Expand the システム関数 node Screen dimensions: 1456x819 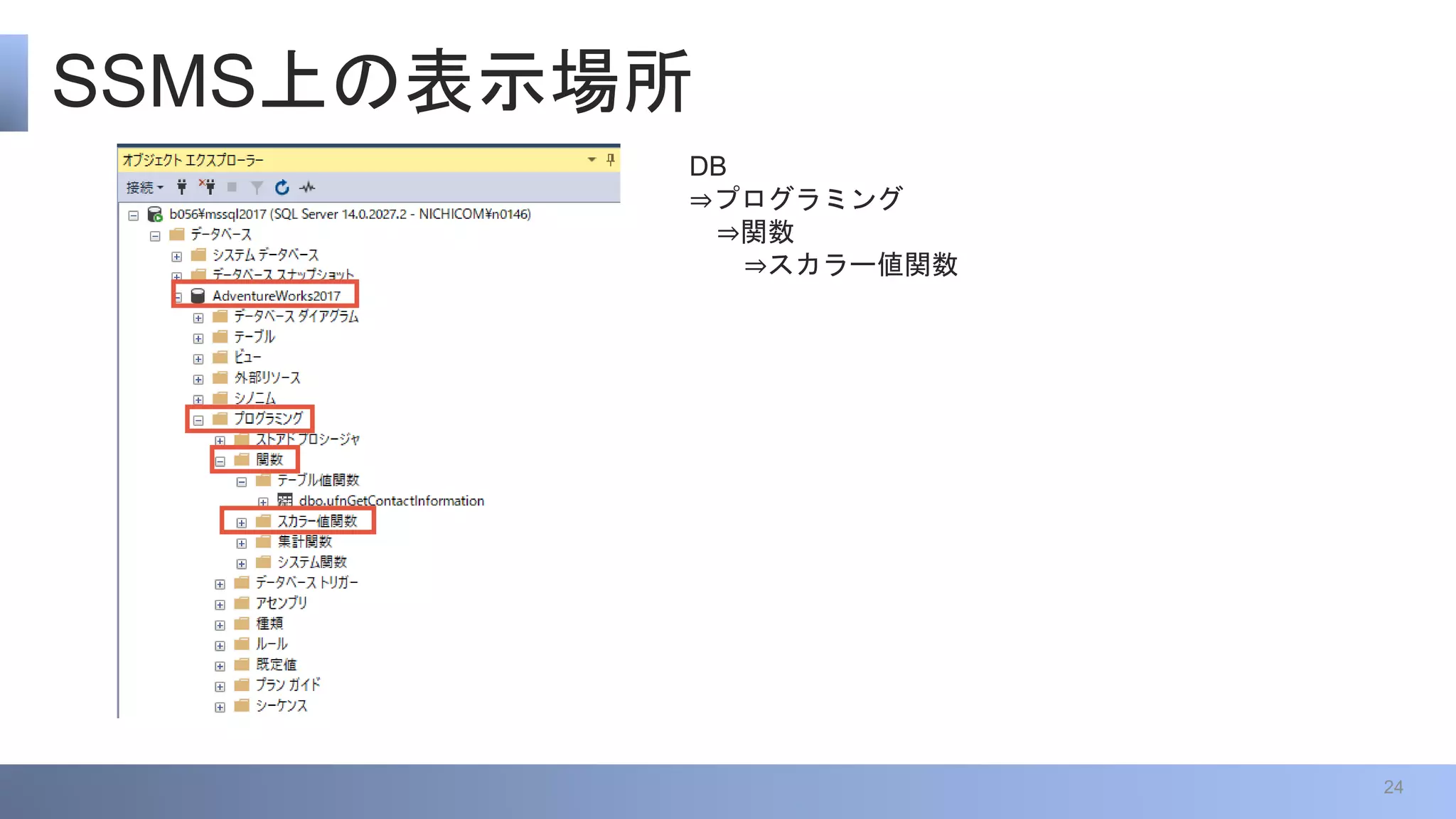(x=242, y=564)
